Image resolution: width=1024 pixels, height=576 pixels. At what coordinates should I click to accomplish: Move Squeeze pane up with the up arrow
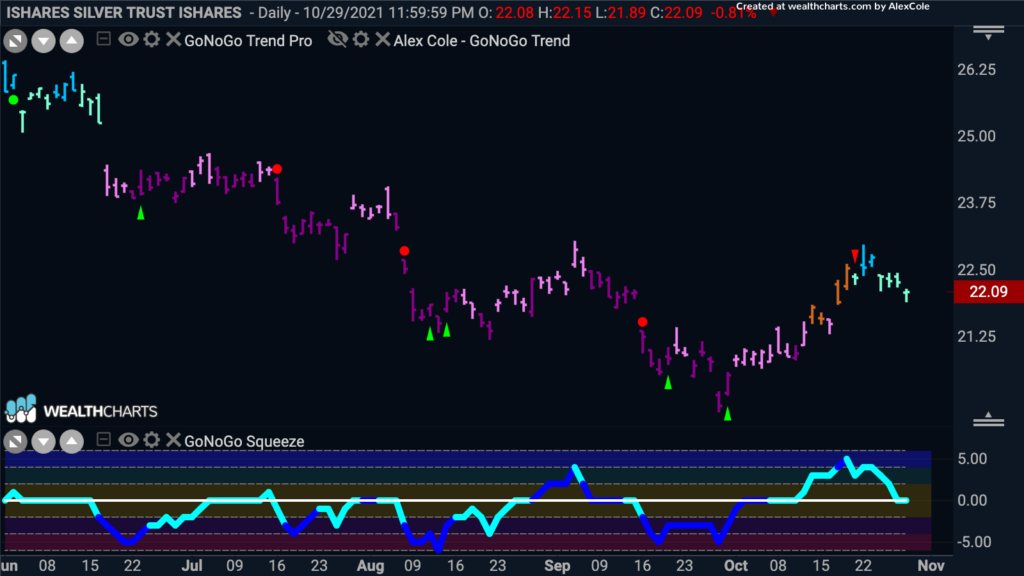pyautogui.click(x=71, y=441)
